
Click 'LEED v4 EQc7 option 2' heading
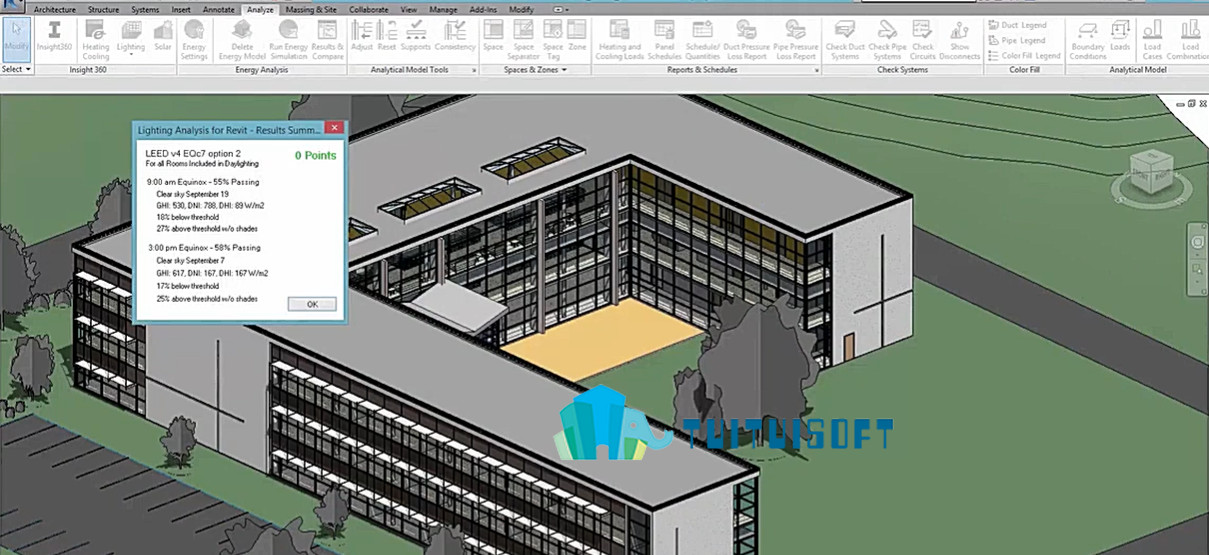193,153
